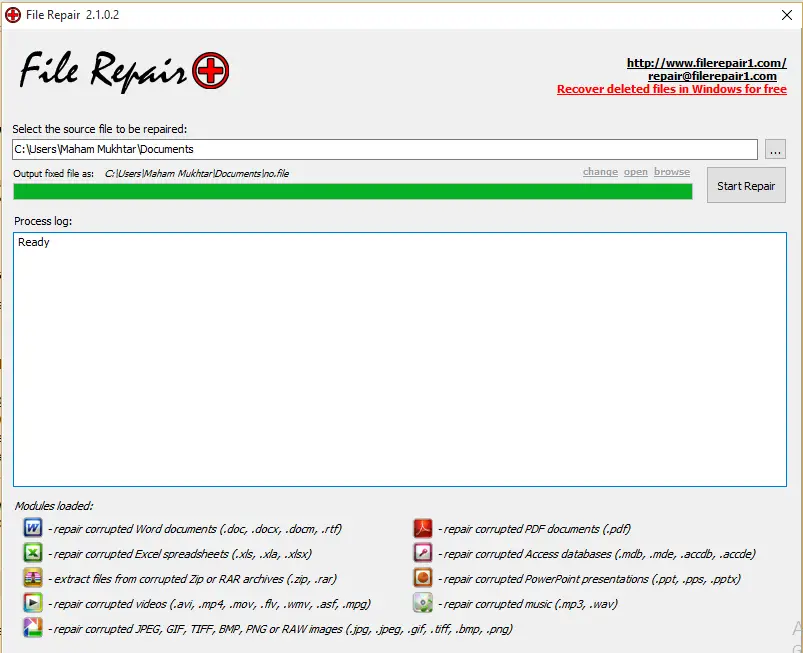Click the image repair module icon
The height and width of the screenshot is (653, 803).
[33, 628]
